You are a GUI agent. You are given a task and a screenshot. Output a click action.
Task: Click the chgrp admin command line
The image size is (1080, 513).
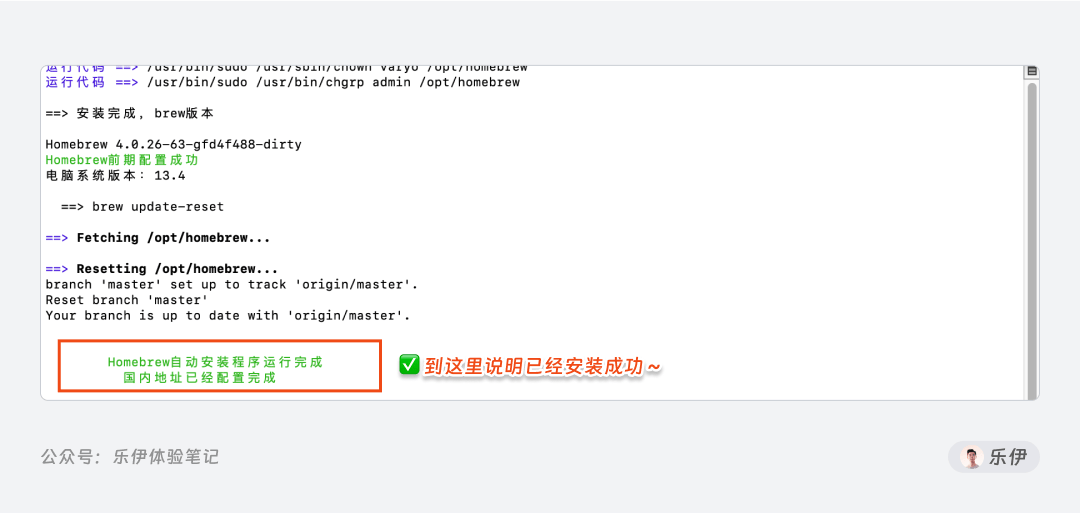point(282,83)
